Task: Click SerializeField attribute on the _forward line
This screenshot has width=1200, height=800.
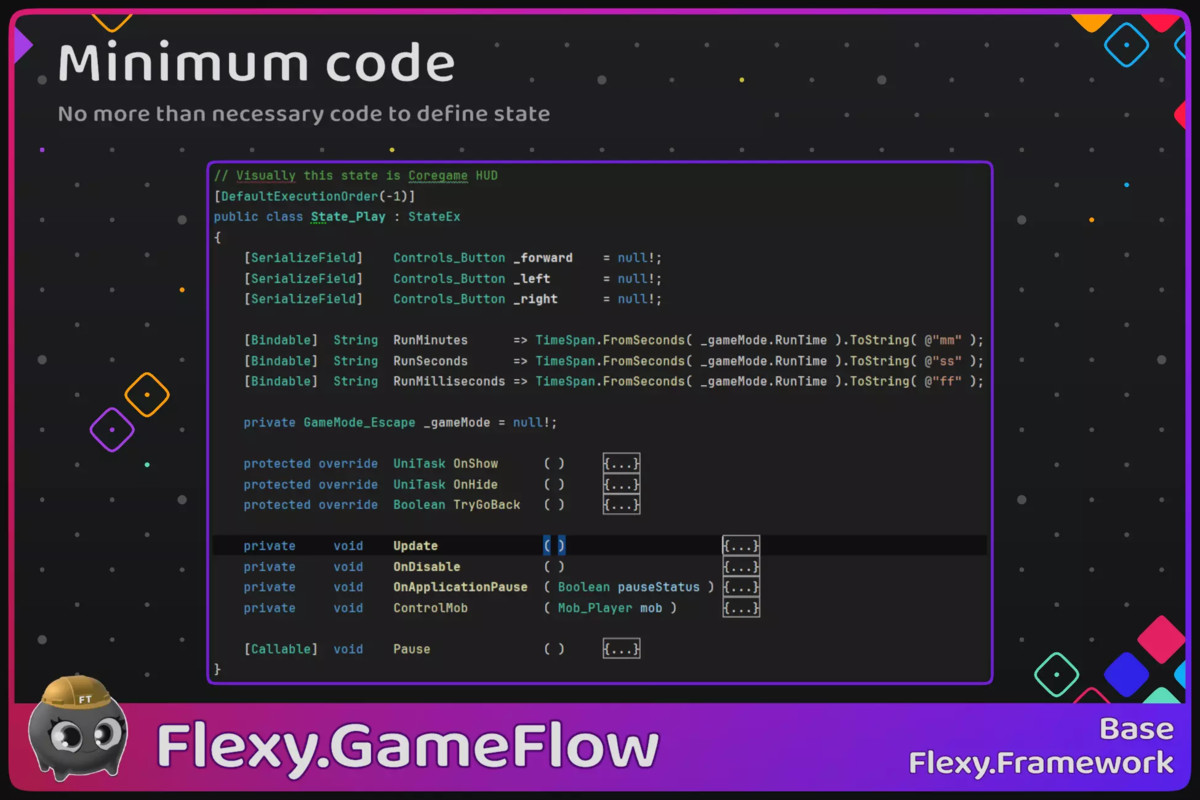Action: pyautogui.click(x=303, y=258)
